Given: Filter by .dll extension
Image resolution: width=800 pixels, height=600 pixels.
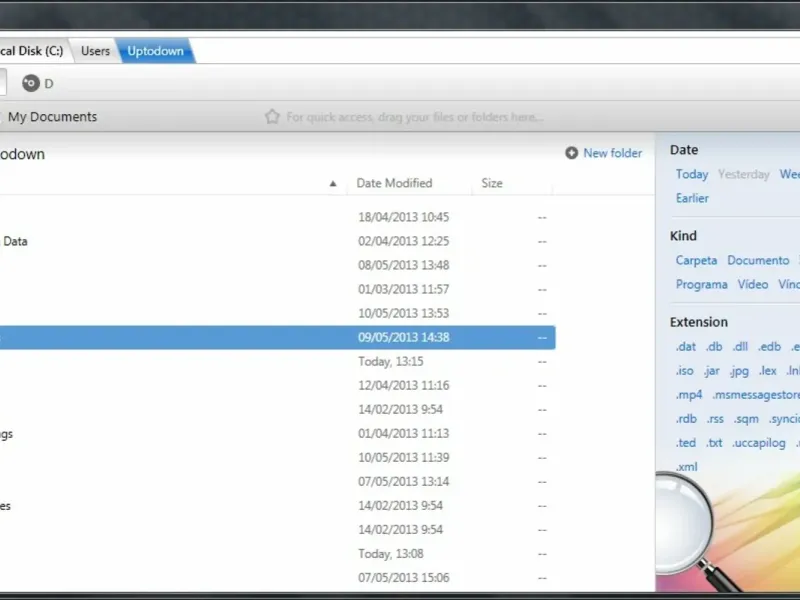Looking at the screenshot, I should 740,347.
